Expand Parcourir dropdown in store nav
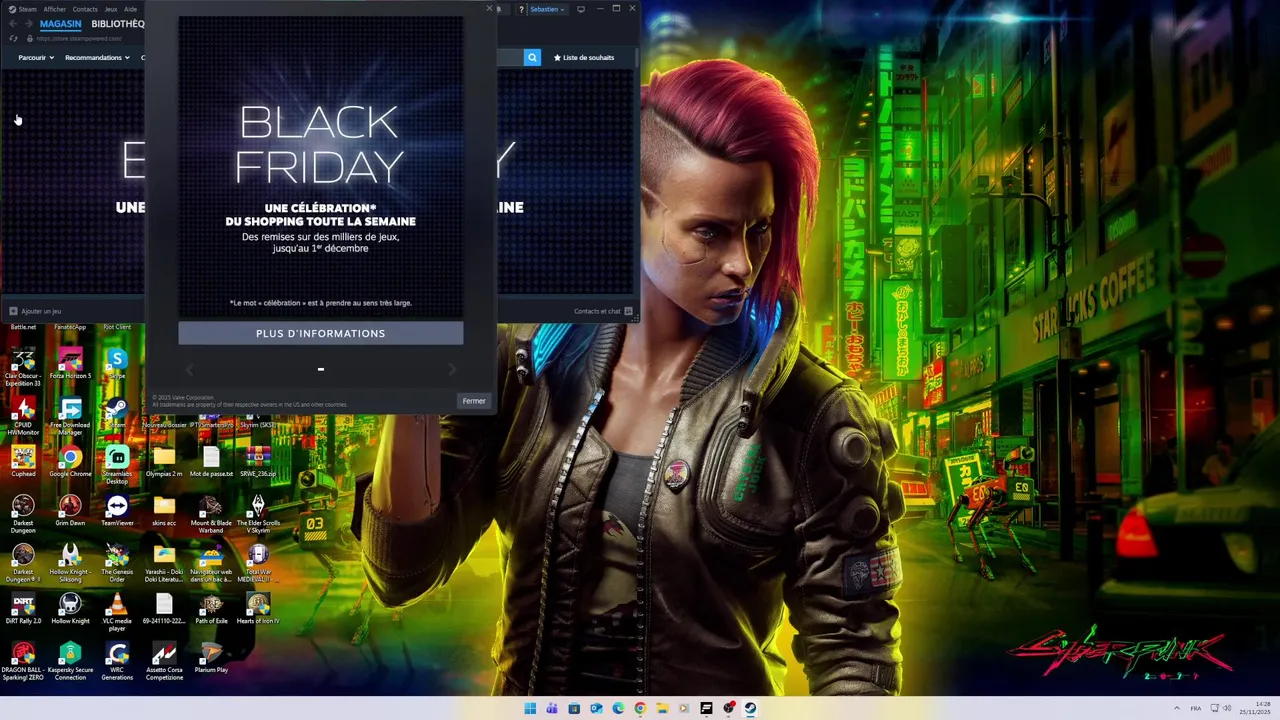 coord(36,58)
